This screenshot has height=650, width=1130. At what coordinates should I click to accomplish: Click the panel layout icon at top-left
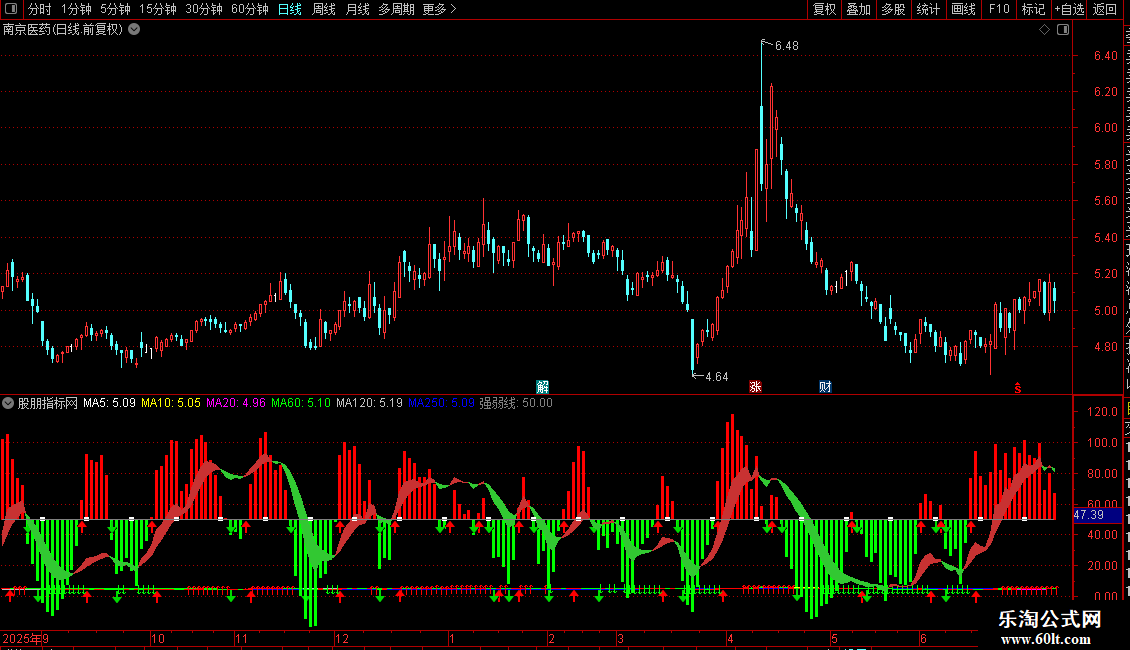tap(11, 9)
